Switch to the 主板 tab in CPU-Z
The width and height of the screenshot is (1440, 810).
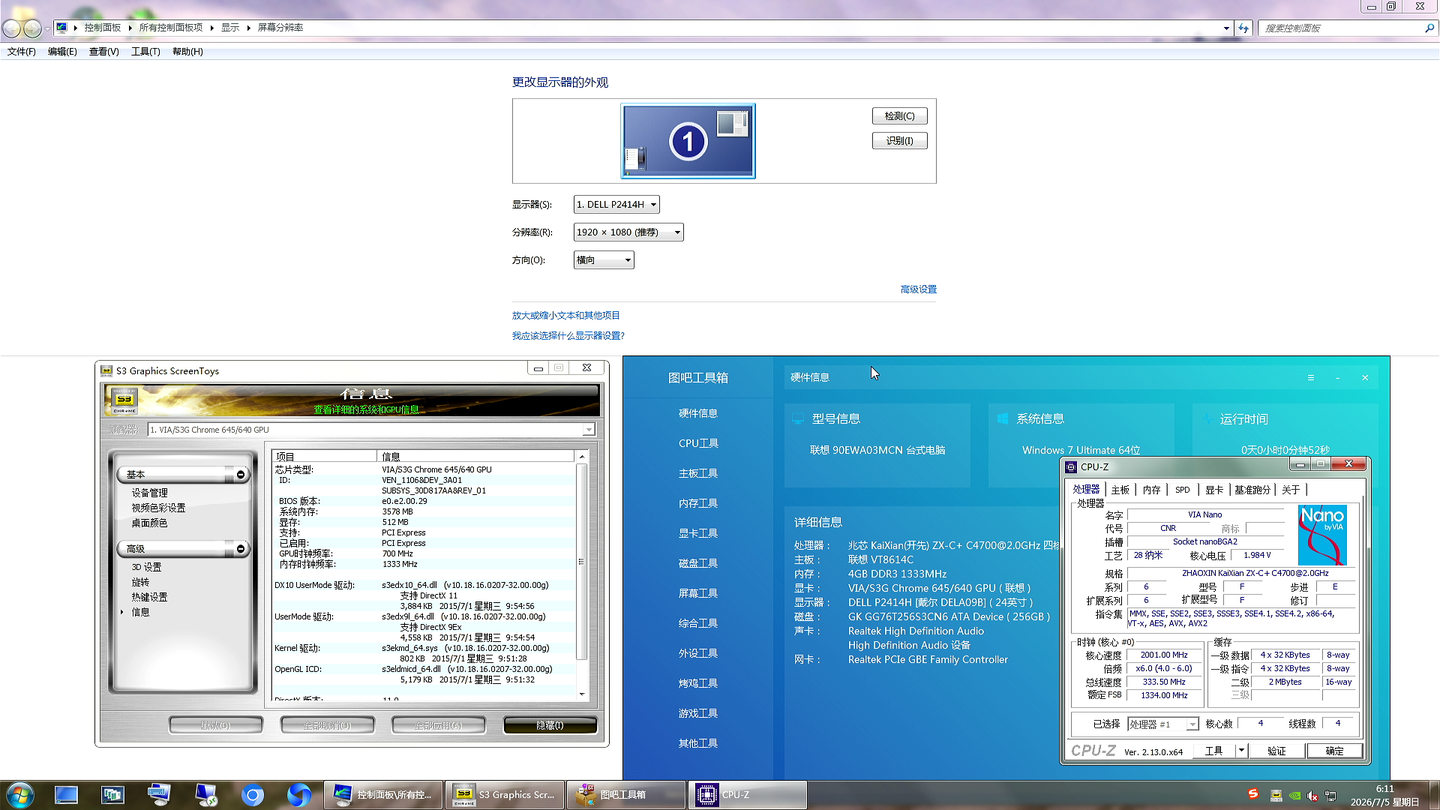1120,490
